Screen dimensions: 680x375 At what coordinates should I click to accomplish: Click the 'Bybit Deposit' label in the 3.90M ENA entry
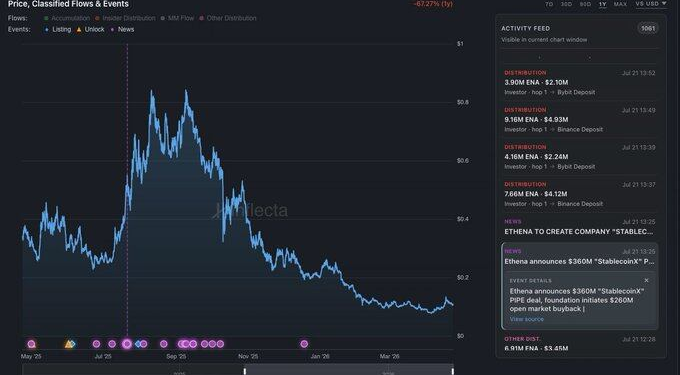(576, 92)
